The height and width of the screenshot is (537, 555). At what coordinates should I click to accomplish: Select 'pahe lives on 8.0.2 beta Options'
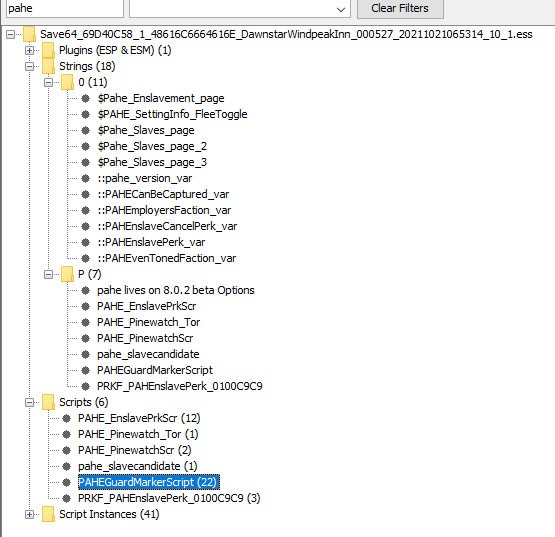tap(176, 290)
